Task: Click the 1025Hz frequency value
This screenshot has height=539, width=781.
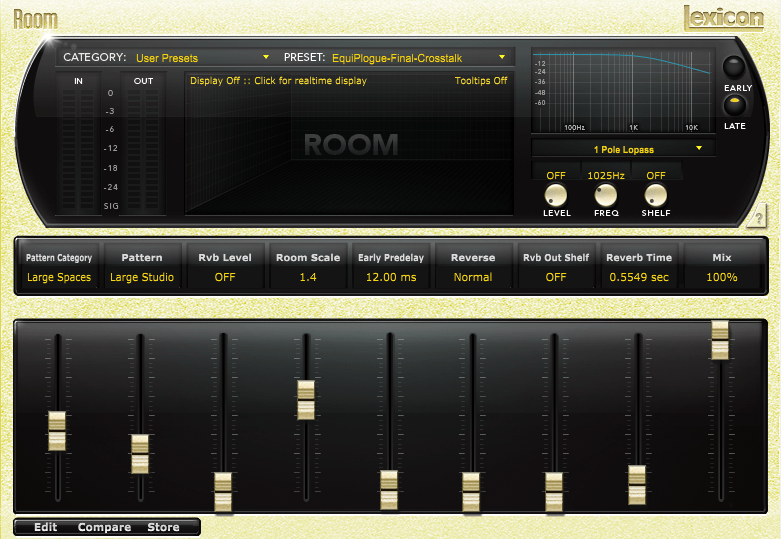Action: click(x=606, y=175)
